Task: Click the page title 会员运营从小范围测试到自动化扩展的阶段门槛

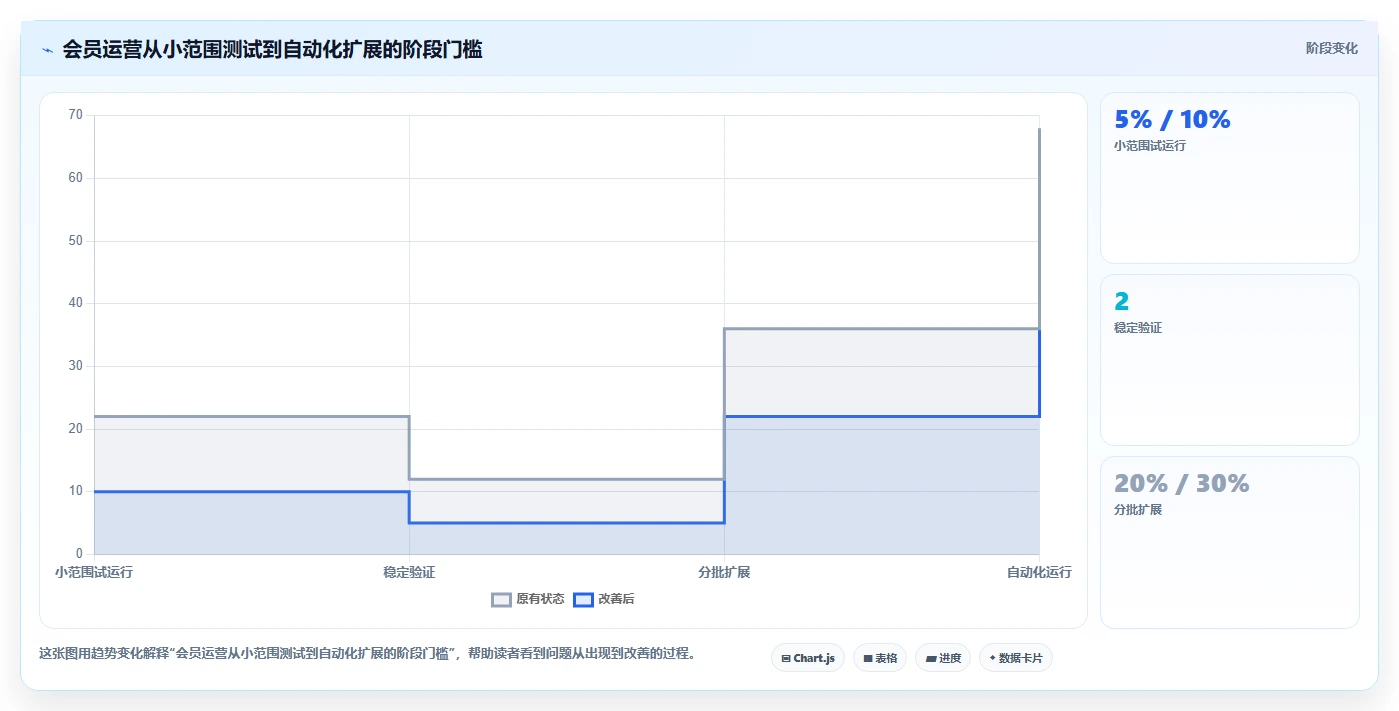Action: click(x=272, y=49)
